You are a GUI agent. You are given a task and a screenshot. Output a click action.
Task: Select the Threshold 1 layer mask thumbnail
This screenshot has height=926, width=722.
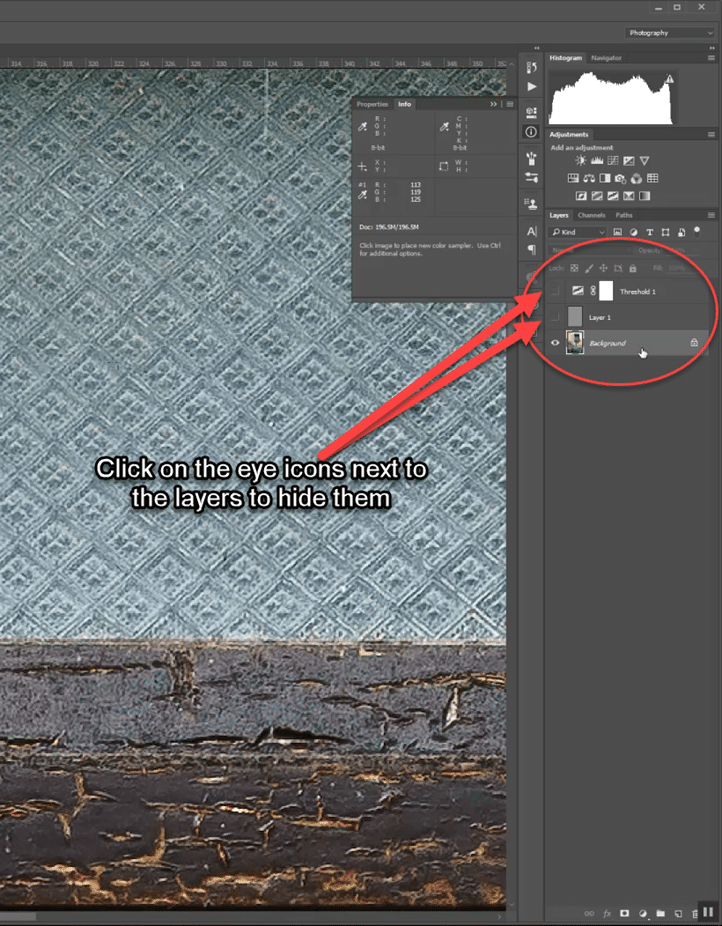[x=606, y=291]
